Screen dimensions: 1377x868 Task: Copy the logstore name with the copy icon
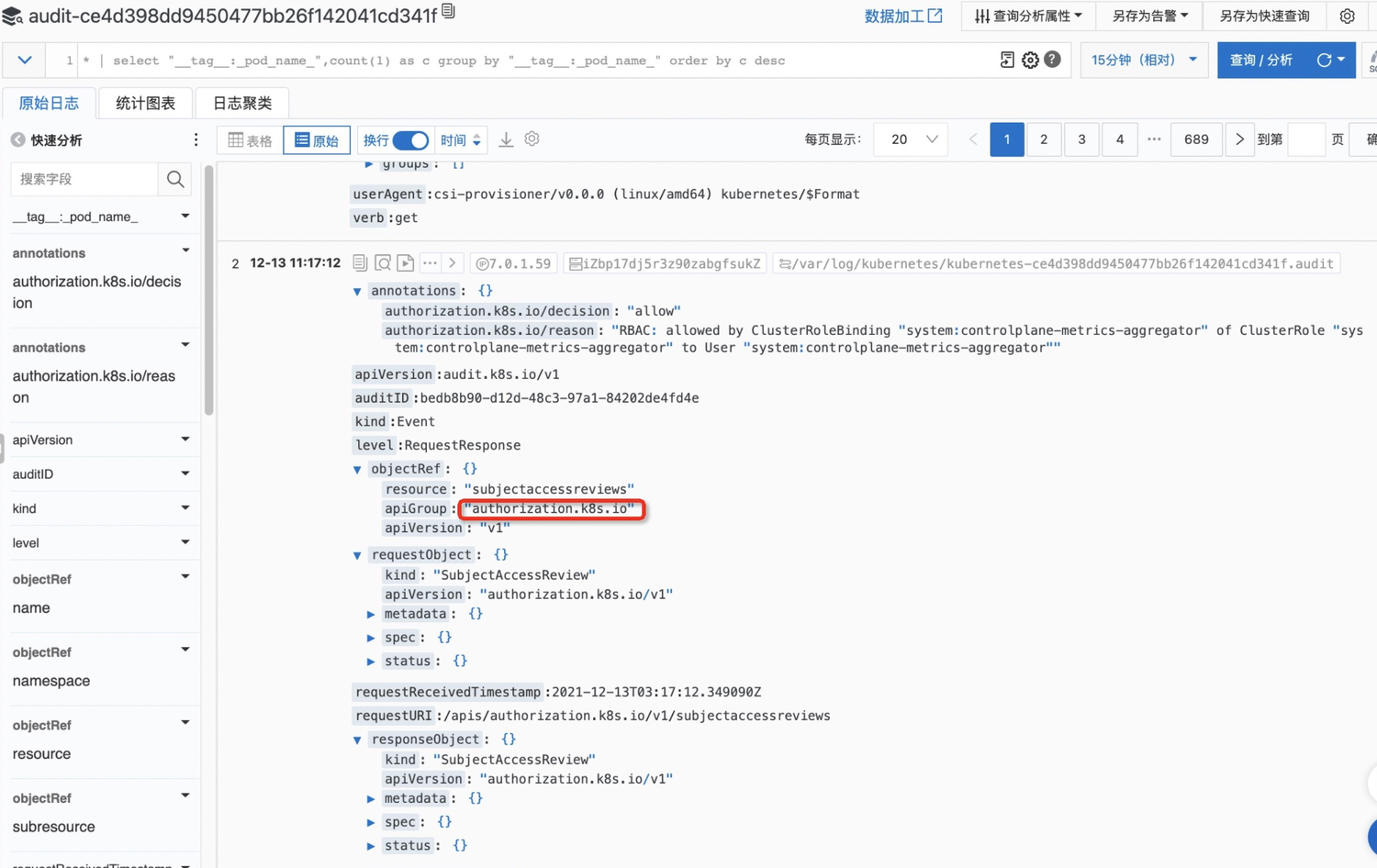point(448,12)
